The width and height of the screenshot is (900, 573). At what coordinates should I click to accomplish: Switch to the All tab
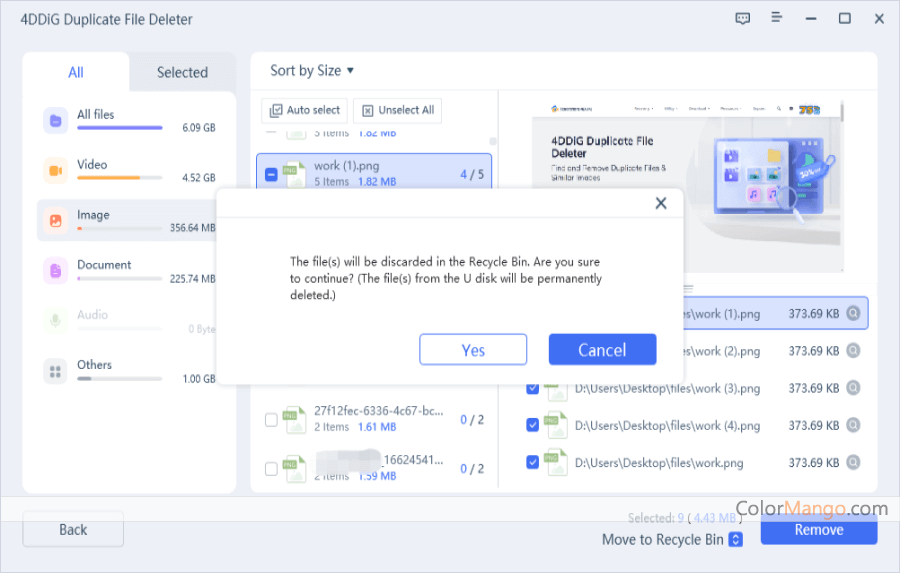pyautogui.click(x=76, y=72)
